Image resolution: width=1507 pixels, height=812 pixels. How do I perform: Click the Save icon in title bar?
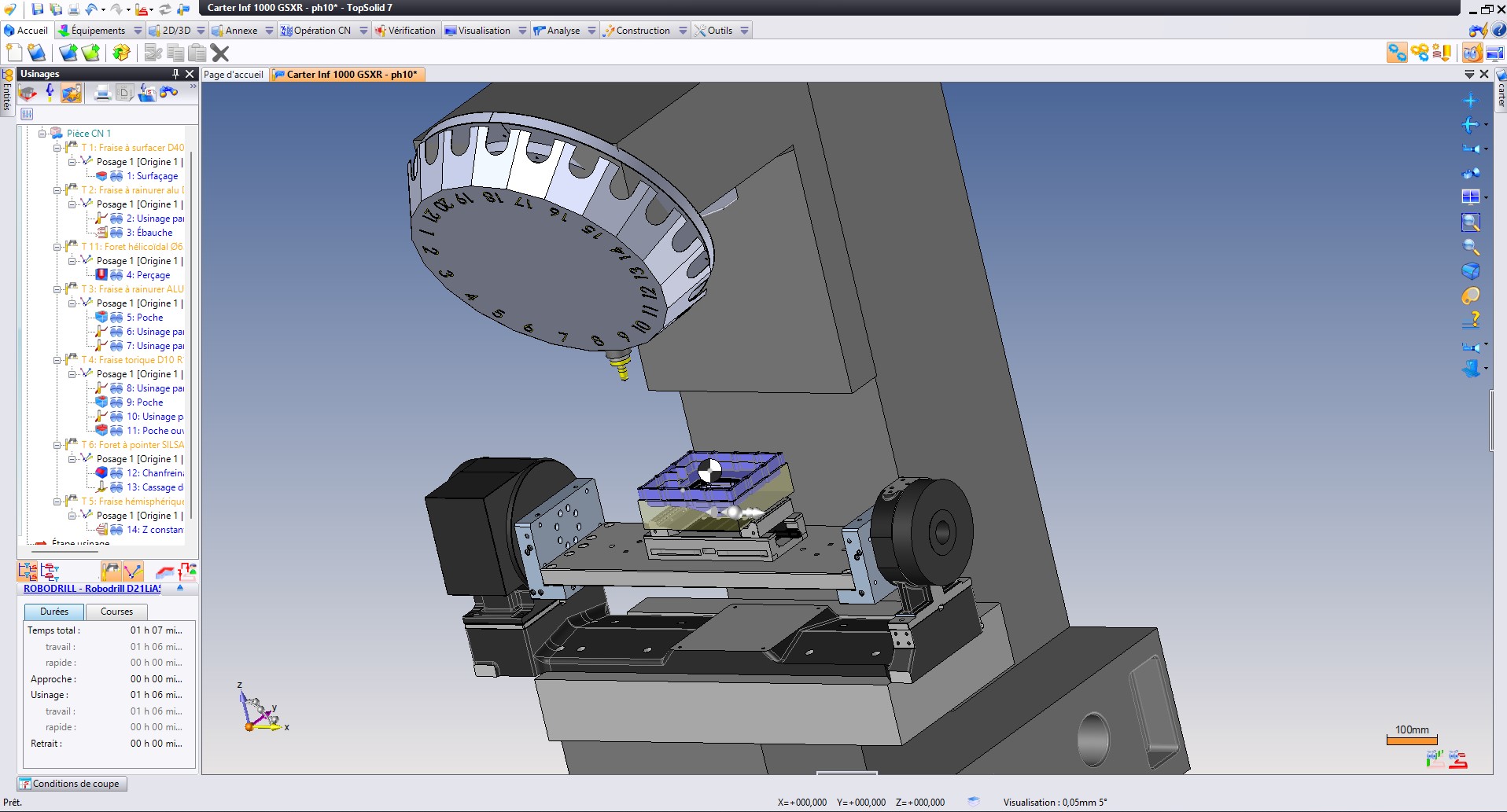click(x=37, y=9)
